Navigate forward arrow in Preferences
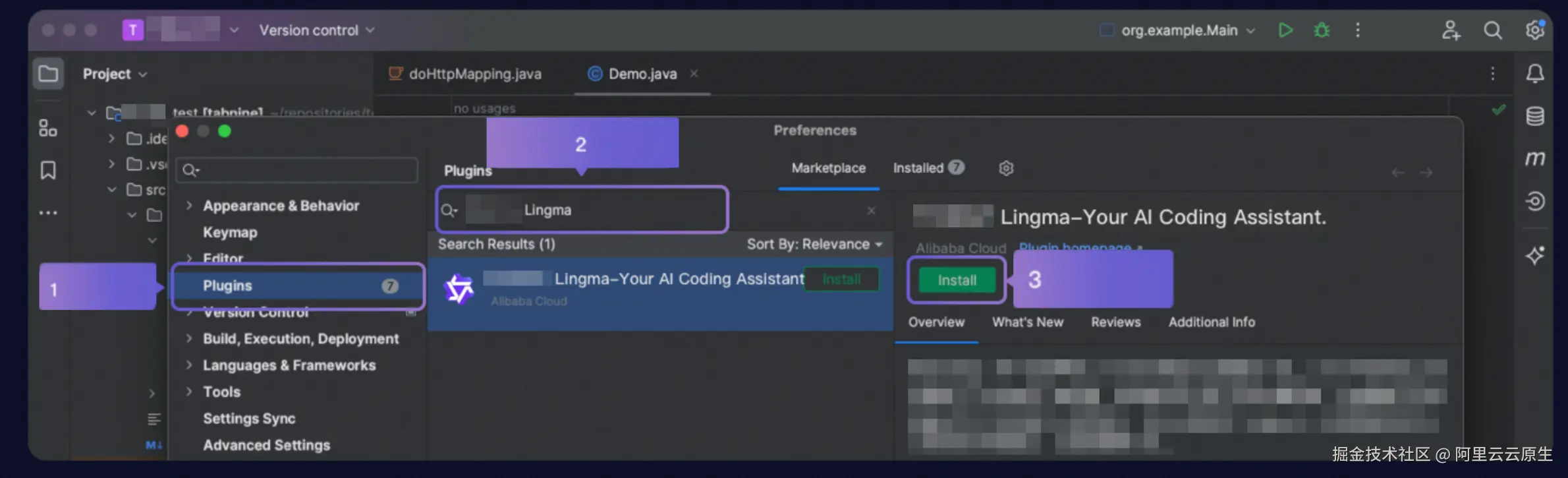 click(x=1426, y=173)
